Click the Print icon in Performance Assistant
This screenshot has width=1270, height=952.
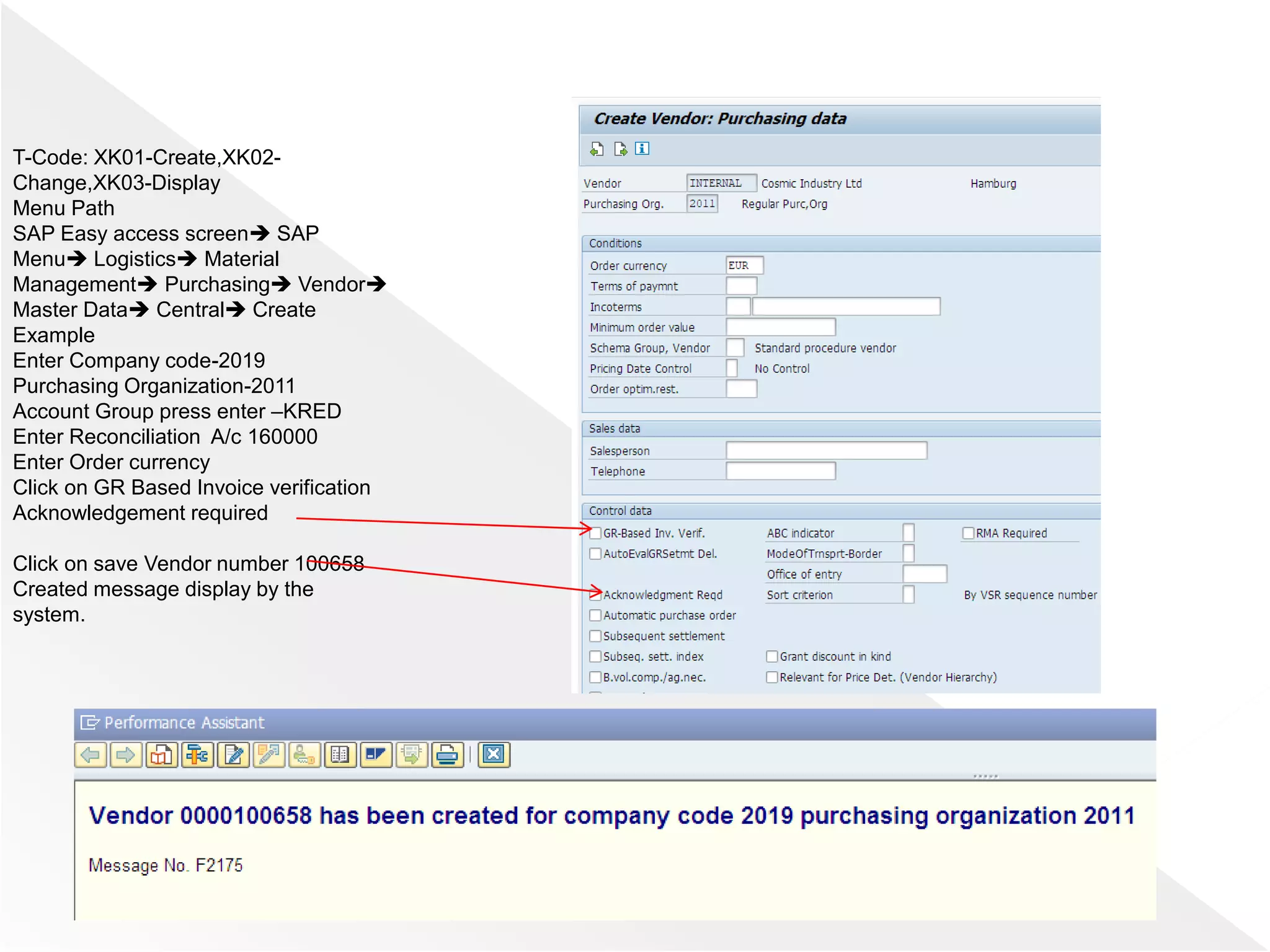[x=448, y=755]
